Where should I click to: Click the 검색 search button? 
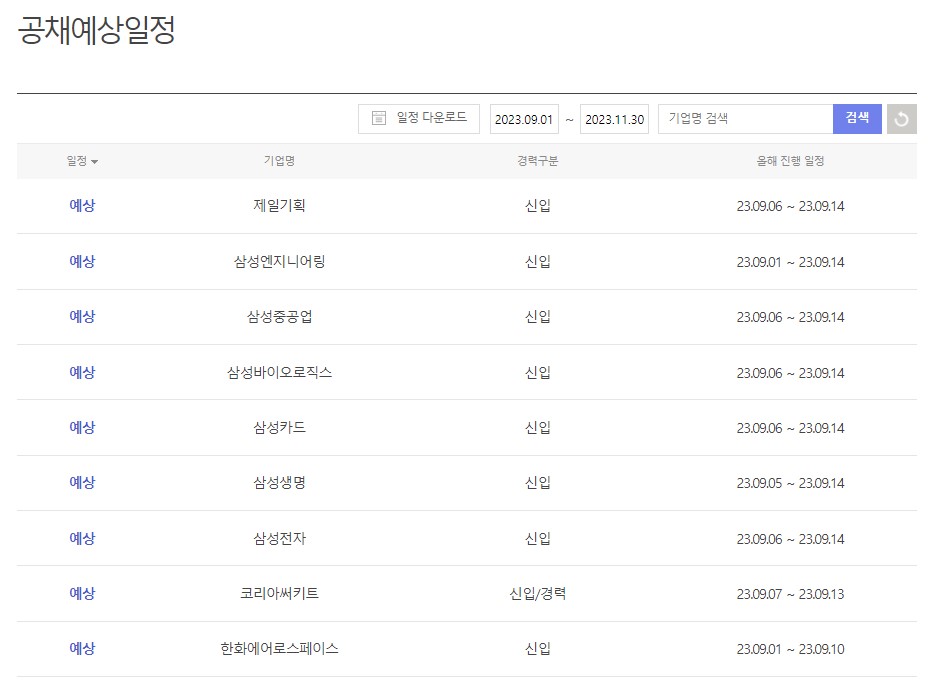pyautogui.click(x=857, y=119)
